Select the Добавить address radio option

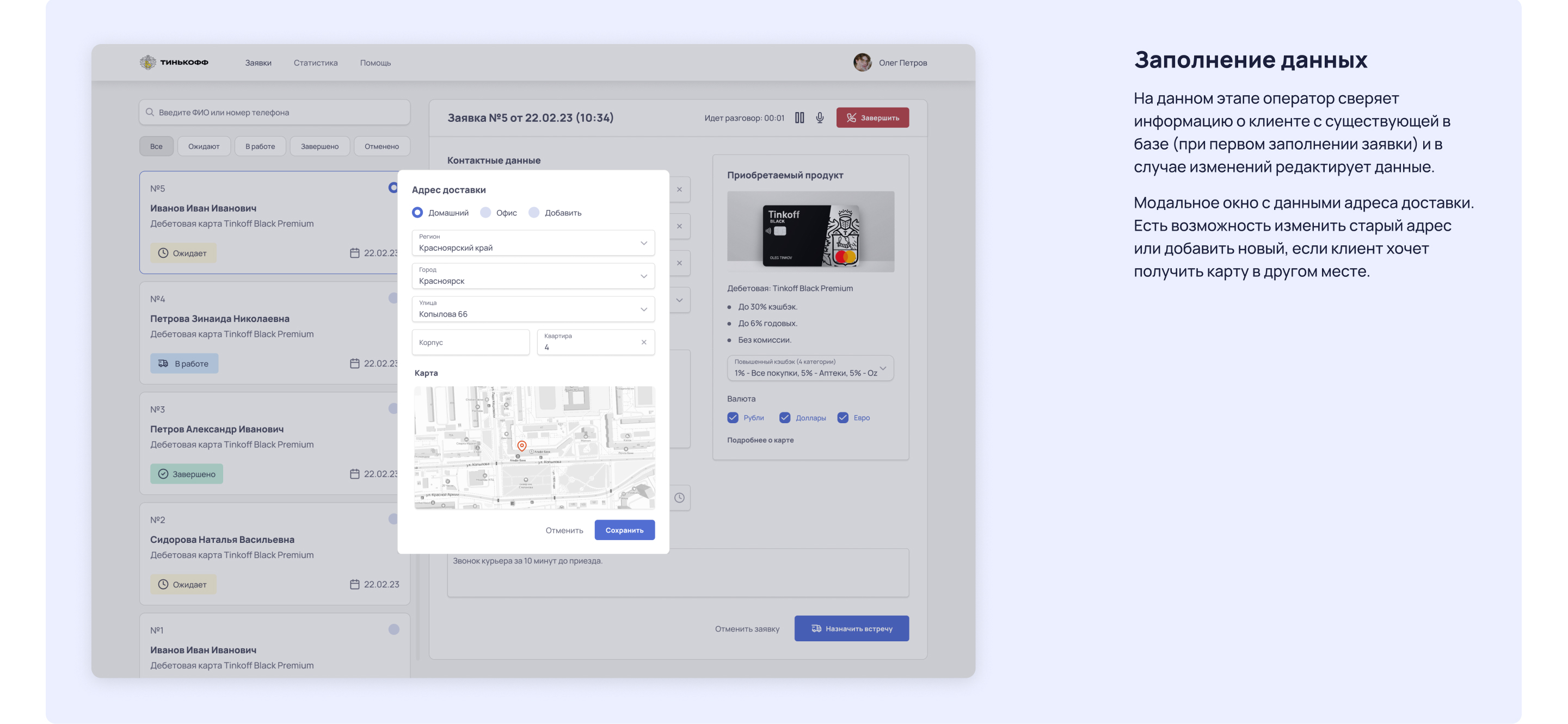pyautogui.click(x=534, y=212)
